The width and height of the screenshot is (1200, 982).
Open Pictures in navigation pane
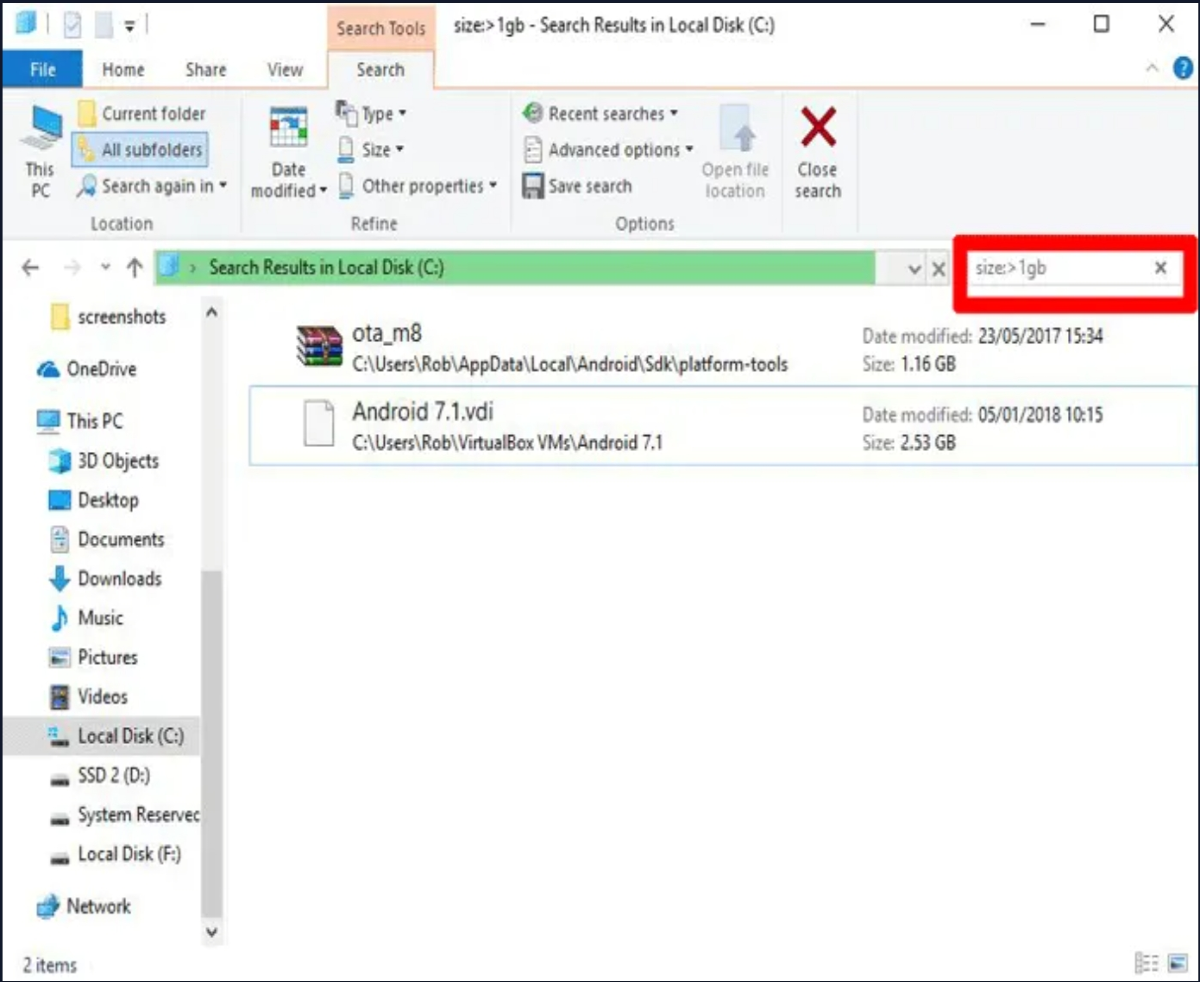tap(93, 657)
